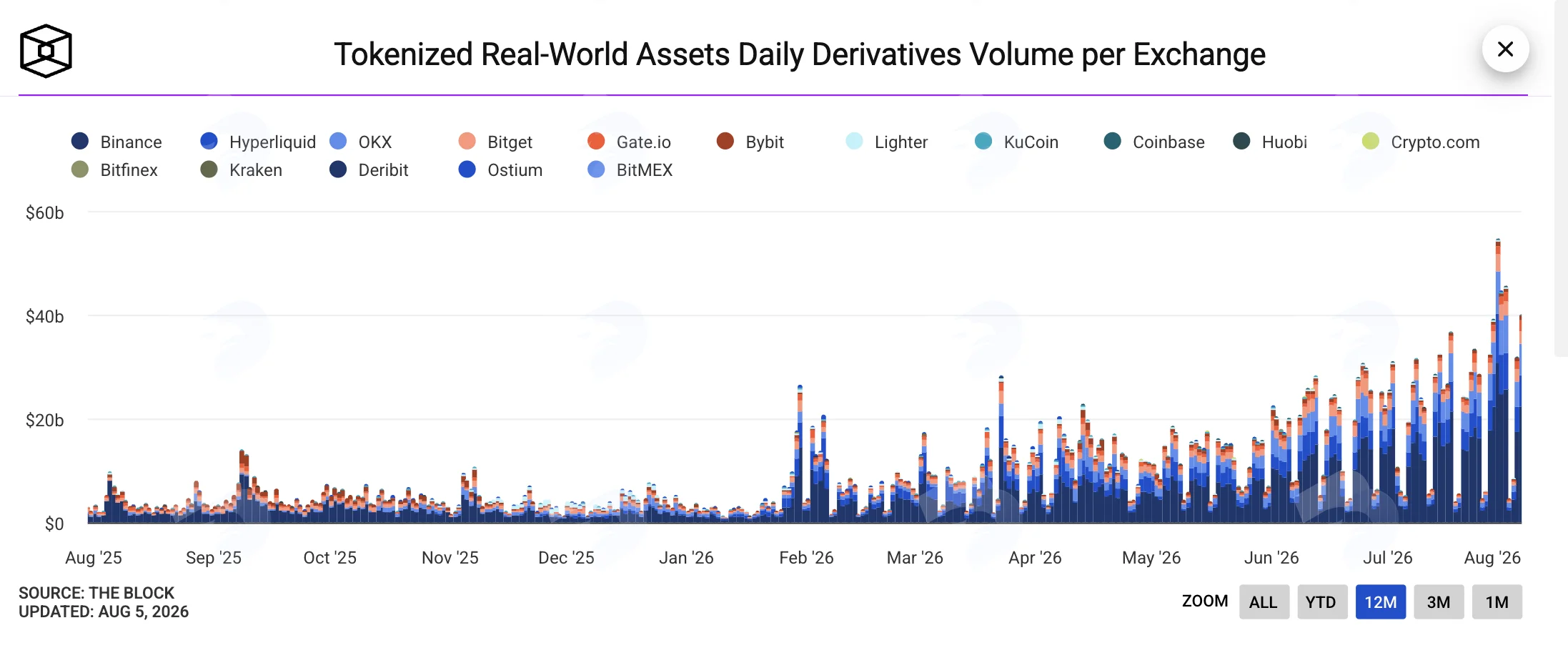Toggle the Bybit legend entry
The image size is (1568, 658).
750,142
